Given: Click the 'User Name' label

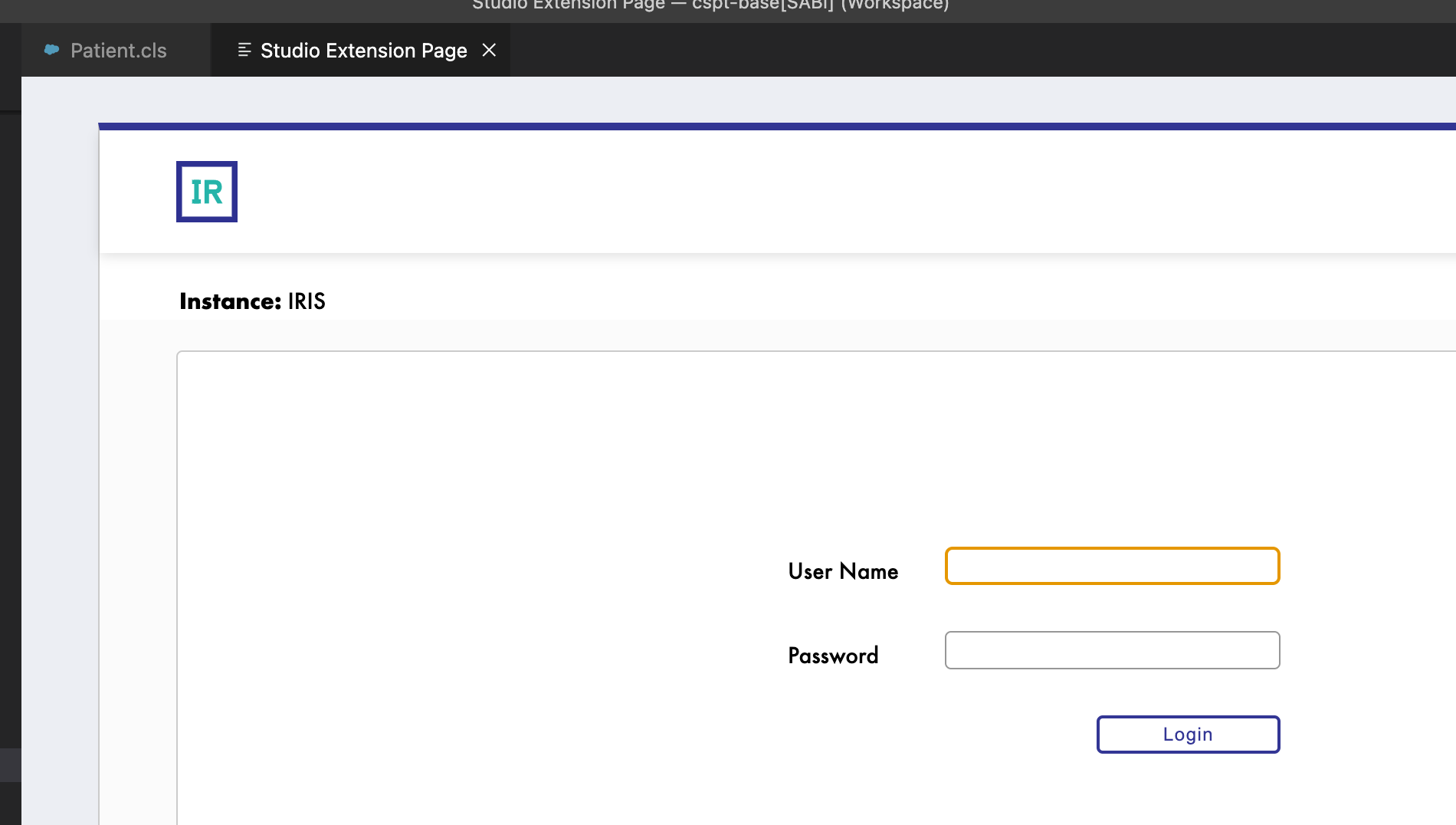Looking at the screenshot, I should tap(843, 571).
